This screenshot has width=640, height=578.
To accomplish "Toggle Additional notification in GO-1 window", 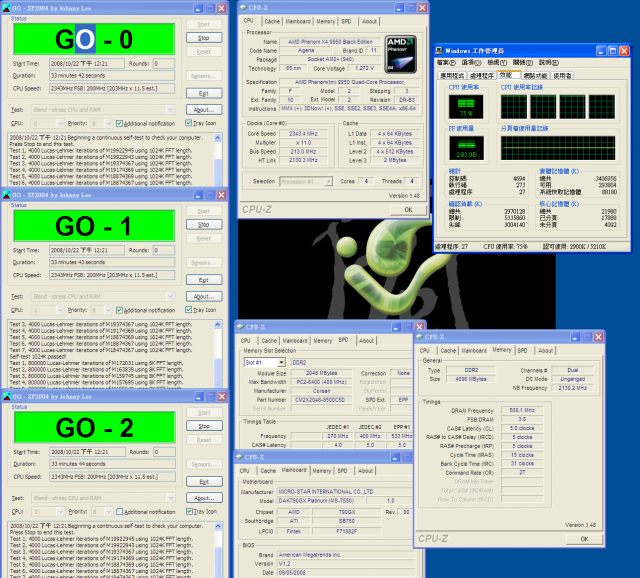I will (119, 310).
